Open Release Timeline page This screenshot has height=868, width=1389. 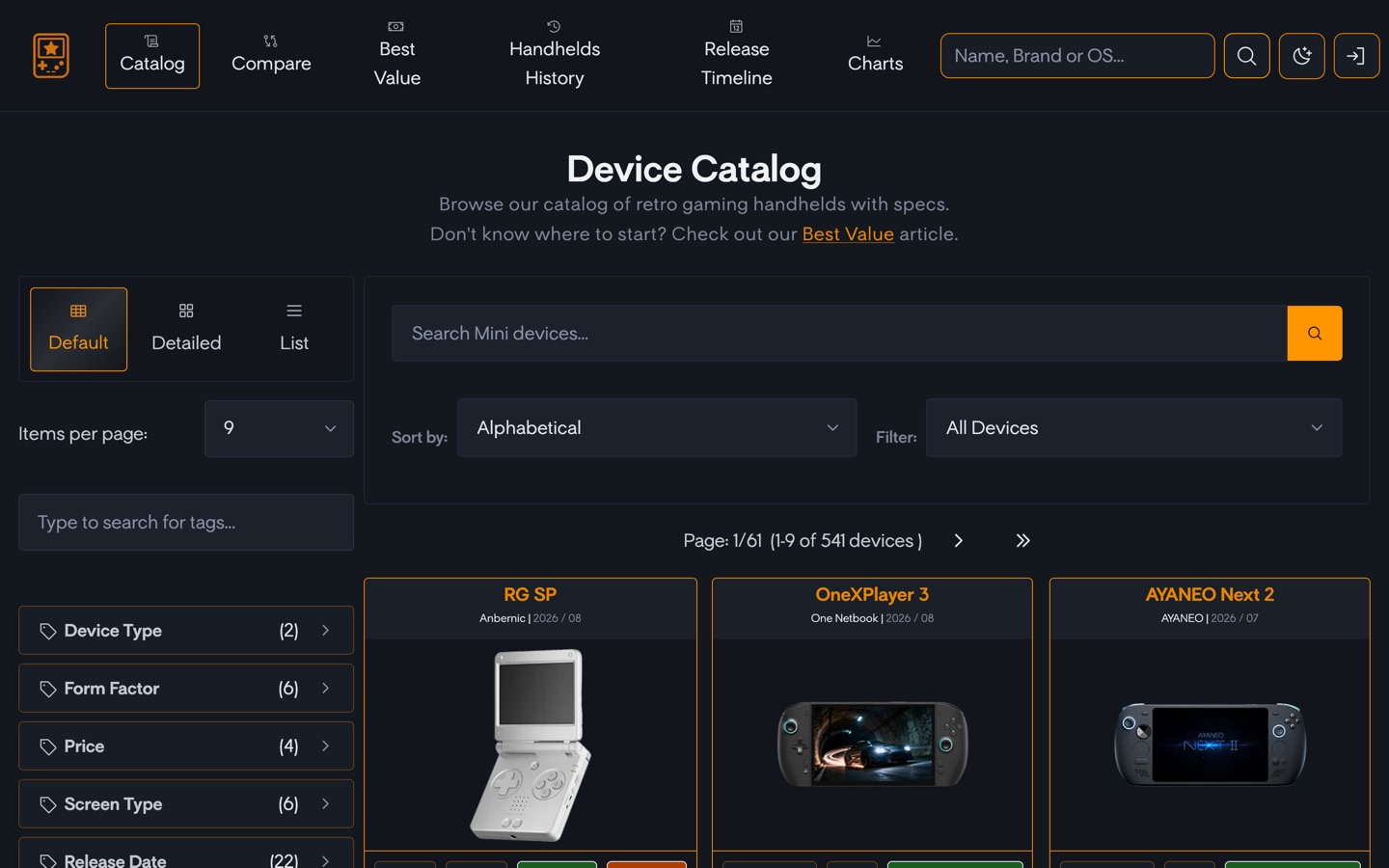tap(736, 56)
